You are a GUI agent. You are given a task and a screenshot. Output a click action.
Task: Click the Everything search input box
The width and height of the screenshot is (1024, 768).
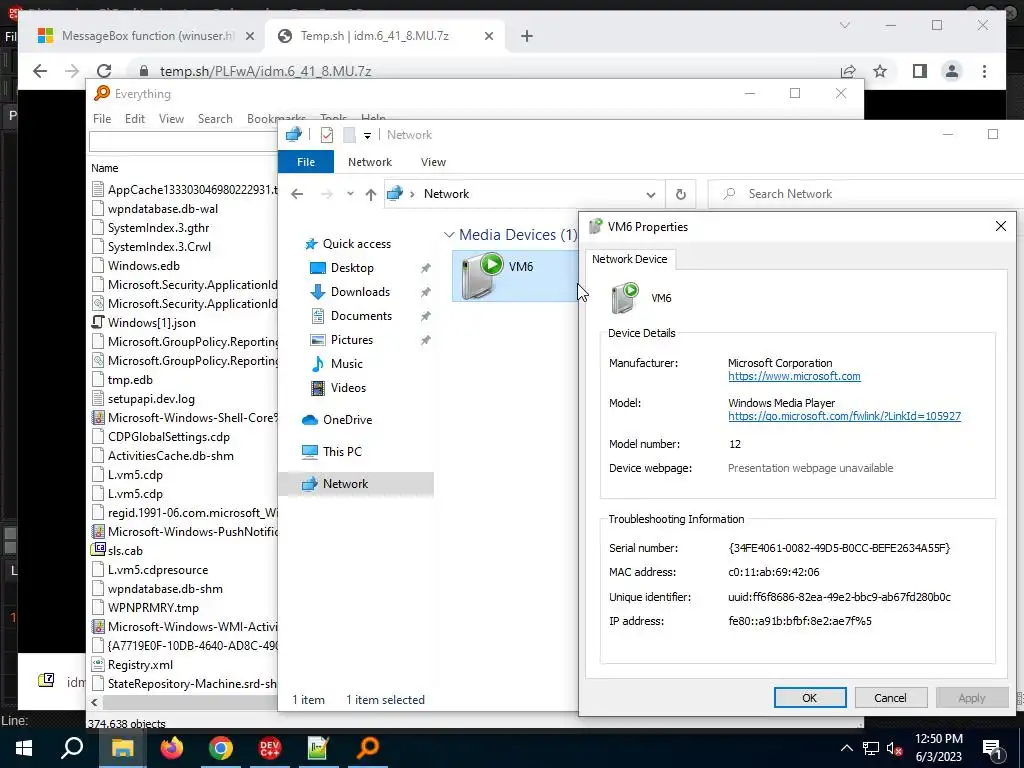tap(184, 142)
